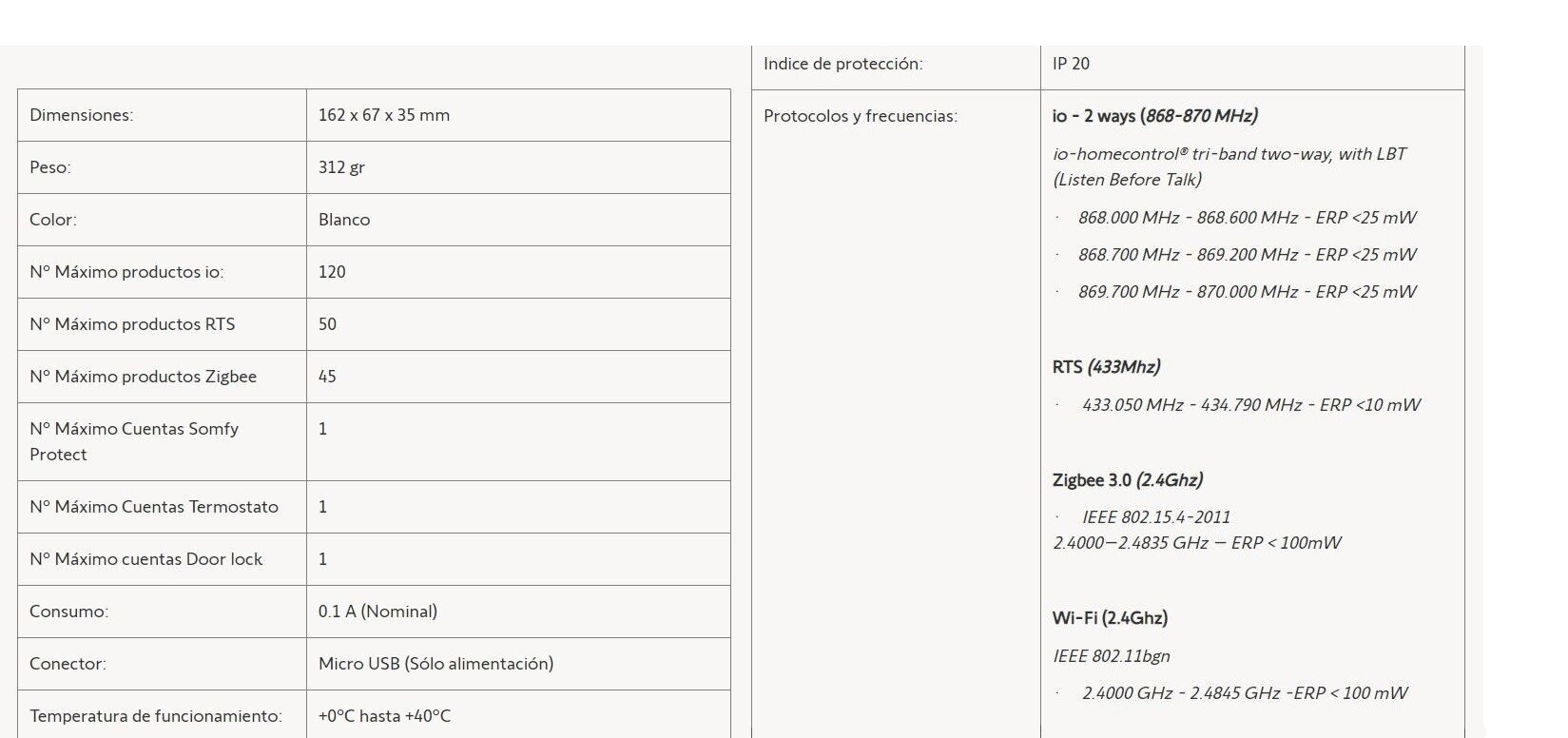Click the Dimensiones label cell

tap(82, 115)
